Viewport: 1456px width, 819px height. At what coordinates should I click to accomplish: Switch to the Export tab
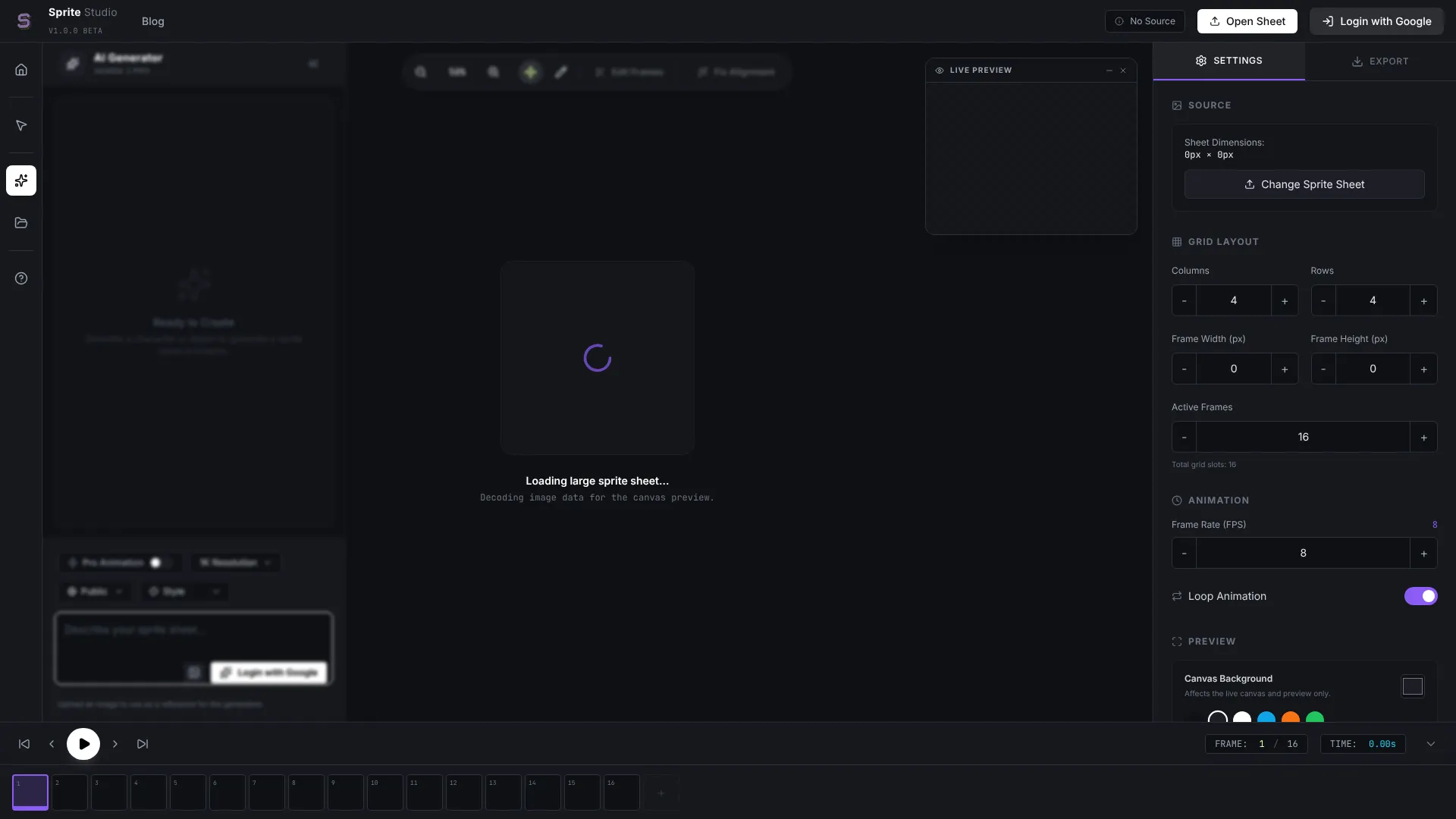[x=1380, y=61]
